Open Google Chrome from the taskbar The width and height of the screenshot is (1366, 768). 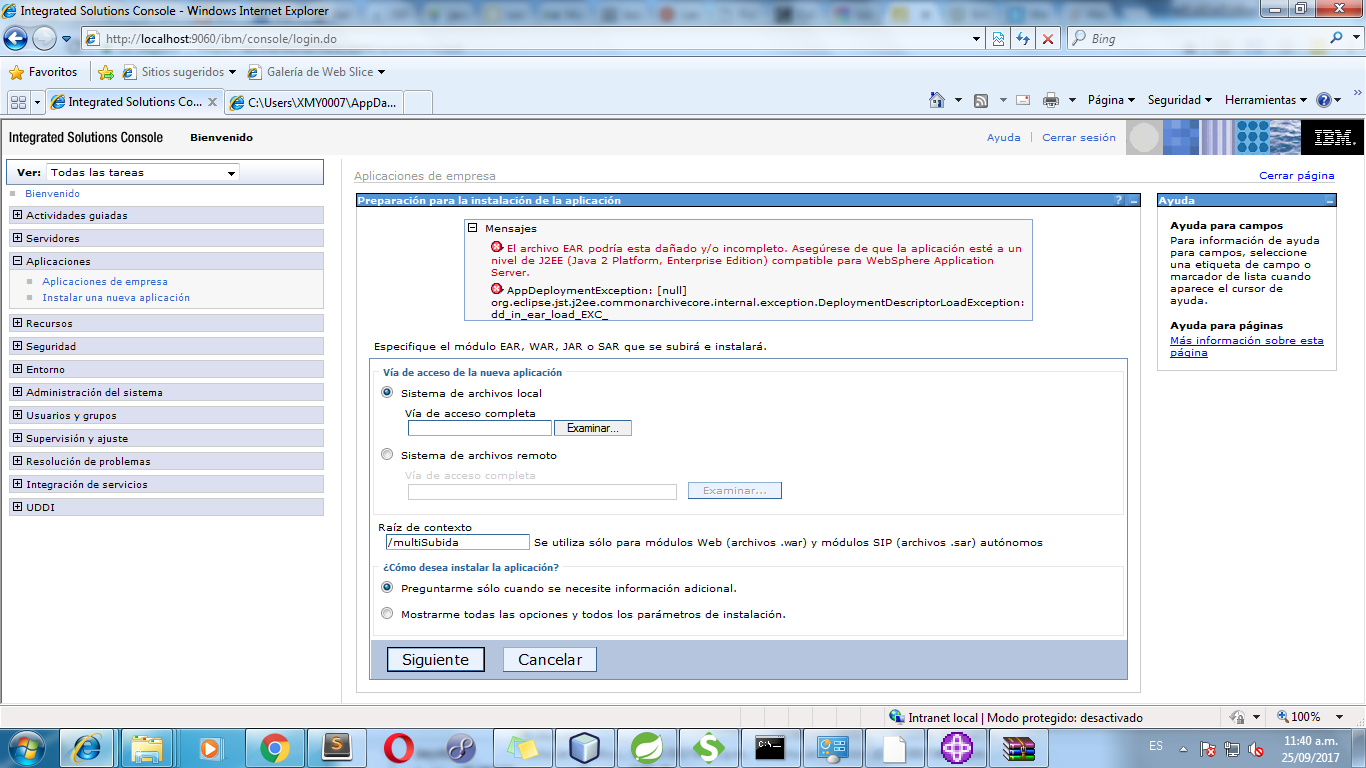275,747
